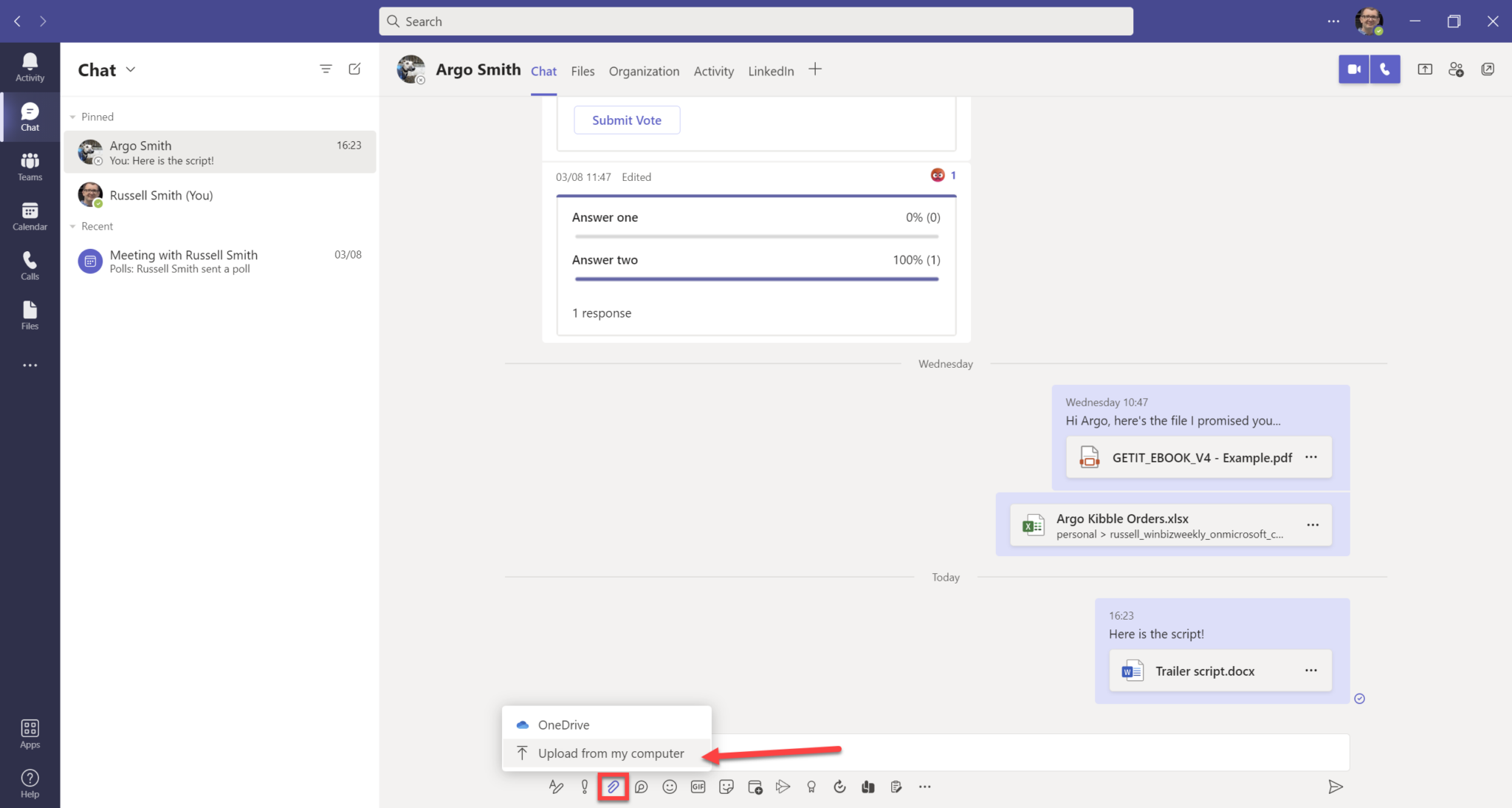Insert a GIF using the GIF icon
1512x808 pixels.
(697, 787)
